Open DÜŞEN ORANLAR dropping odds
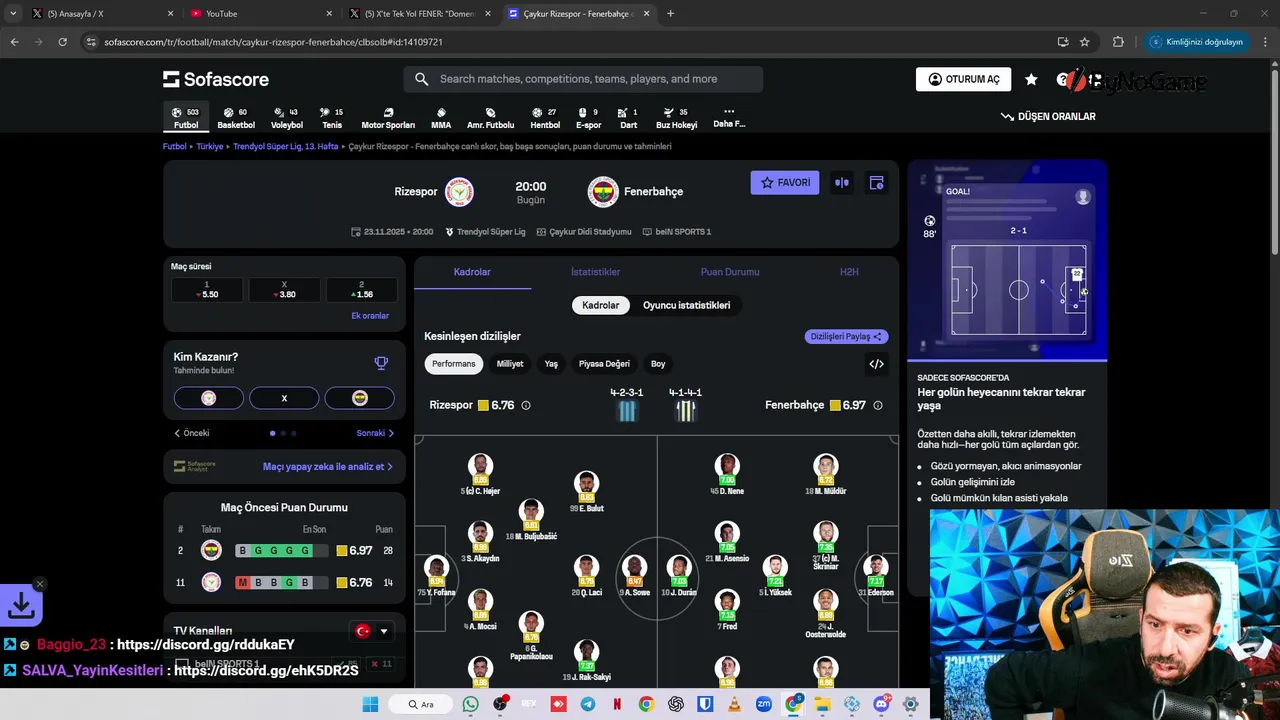The width and height of the screenshot is (1280, 720). (x=1048, y=116)
